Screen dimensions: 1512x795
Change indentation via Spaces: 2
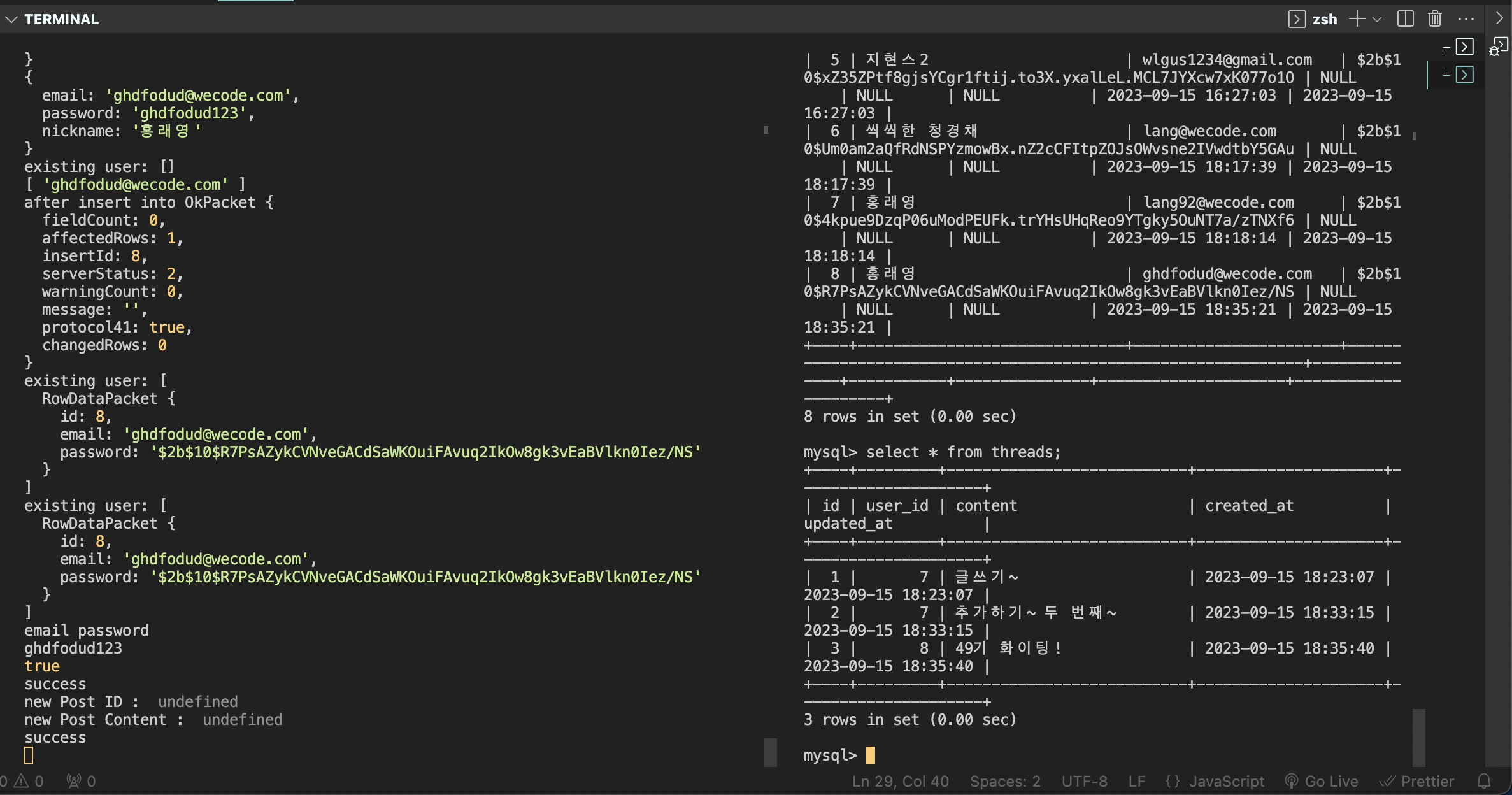pyautogui.click(x=1005, y=781)
